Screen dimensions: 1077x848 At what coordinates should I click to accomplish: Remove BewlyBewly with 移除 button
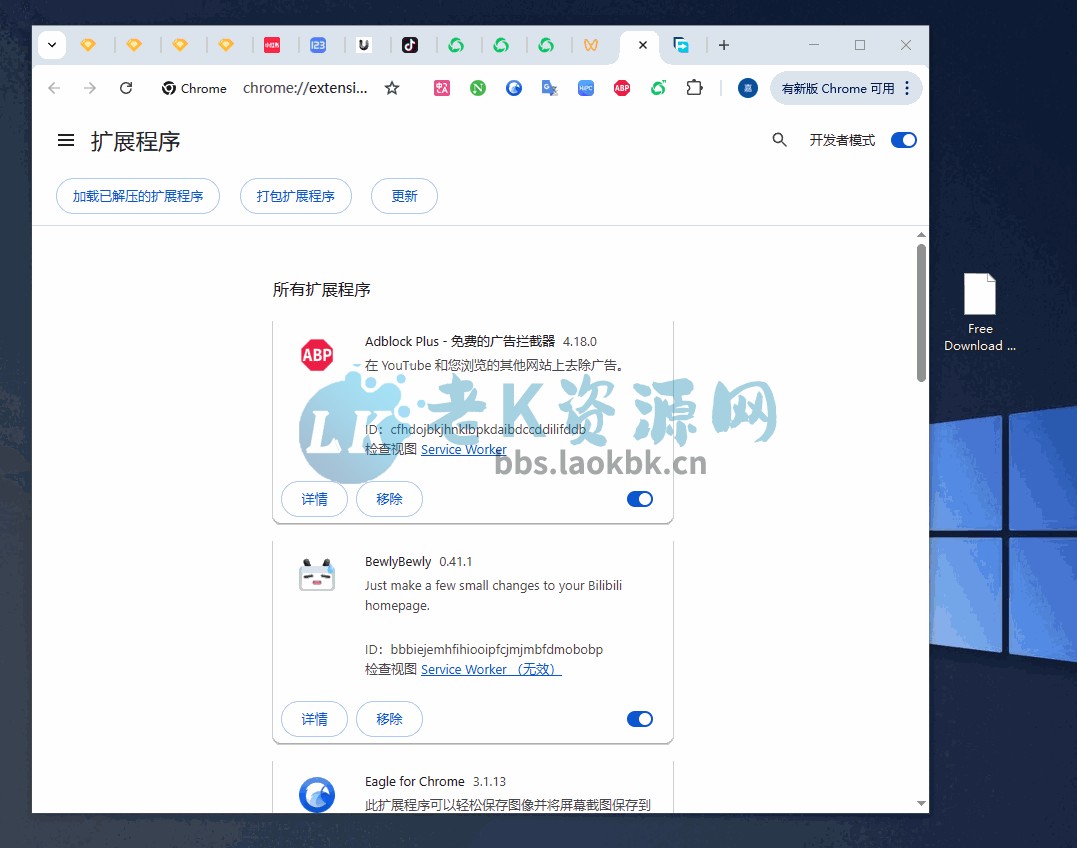(389, 719)
